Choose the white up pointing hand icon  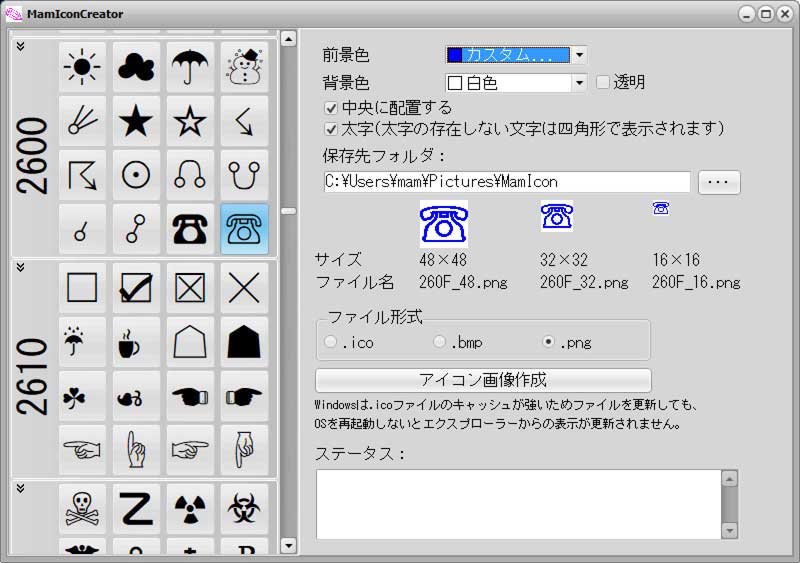pyautogui.click(x=136, y=450)
